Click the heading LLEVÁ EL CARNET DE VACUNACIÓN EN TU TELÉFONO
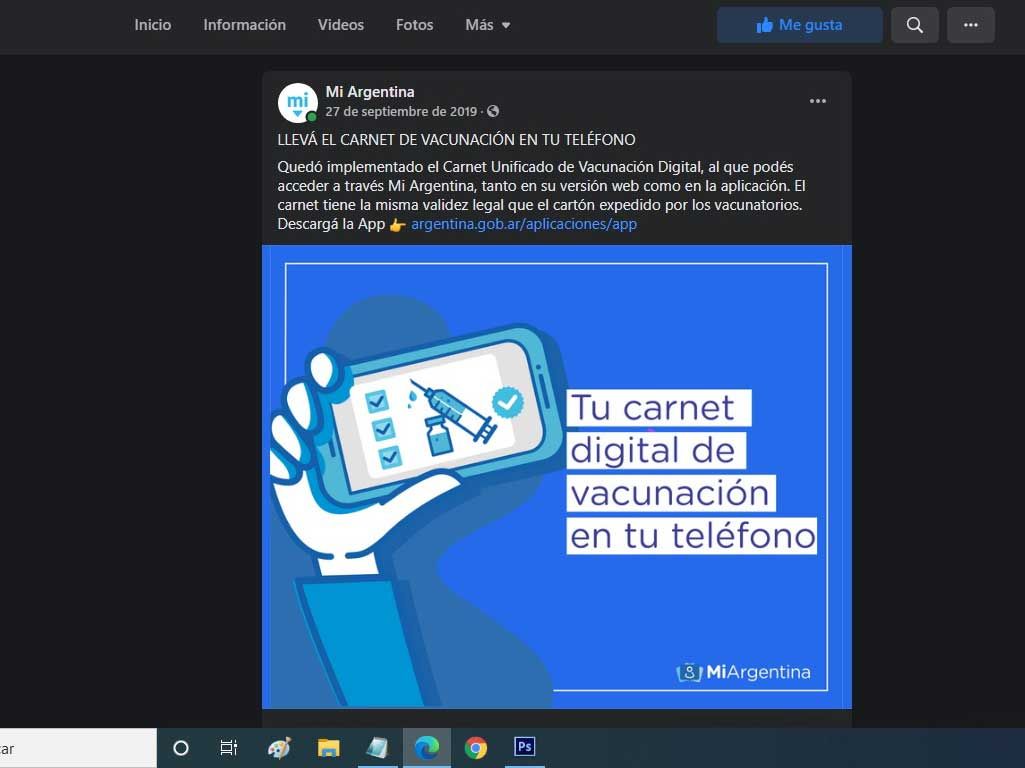This screenshot has width=1025, height=768. tap(456, 140)
